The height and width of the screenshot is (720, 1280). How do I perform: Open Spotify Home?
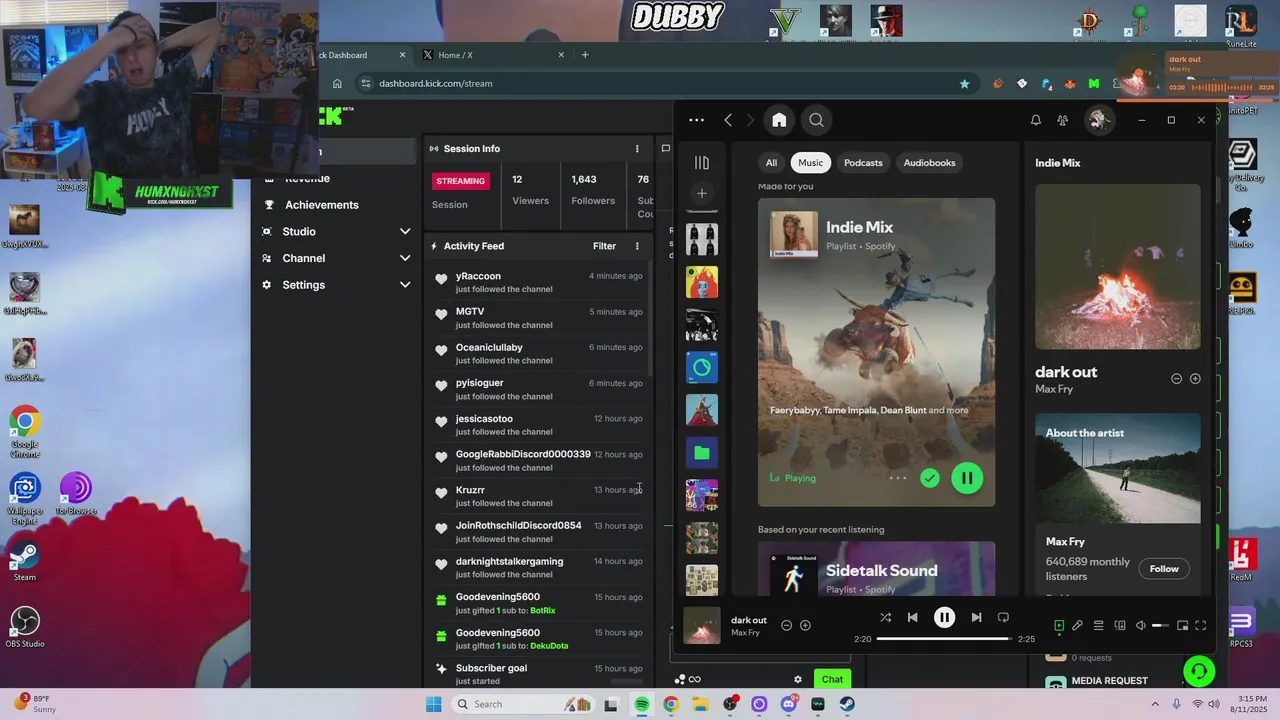pyautogui.click(x=779, y=120)
